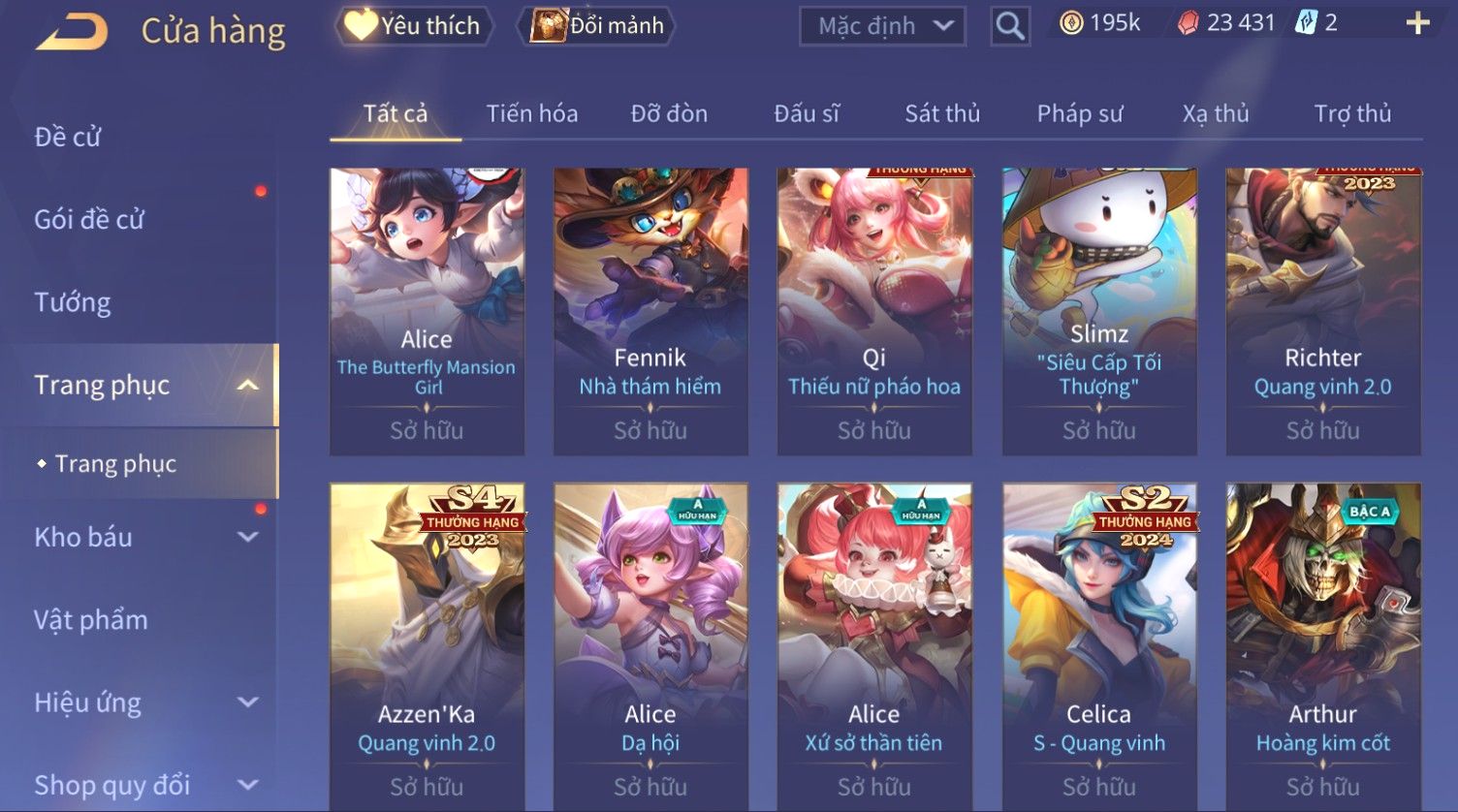Switch to the Sát thủ tab
This screenshot has width=1458, height=812.
(x=942, y=113)
